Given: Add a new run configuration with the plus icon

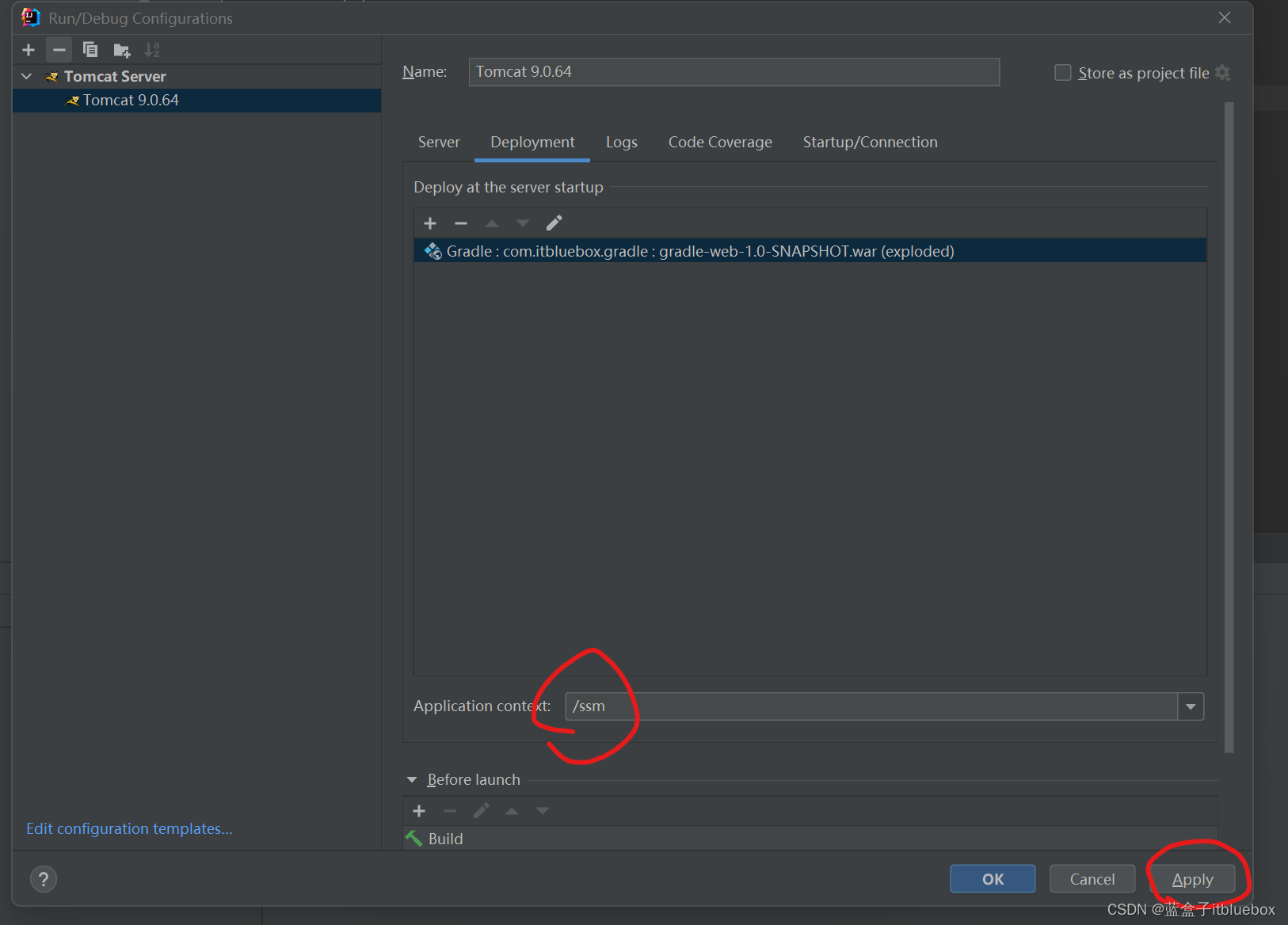Looking at the screenshot, I should [29, 50].
